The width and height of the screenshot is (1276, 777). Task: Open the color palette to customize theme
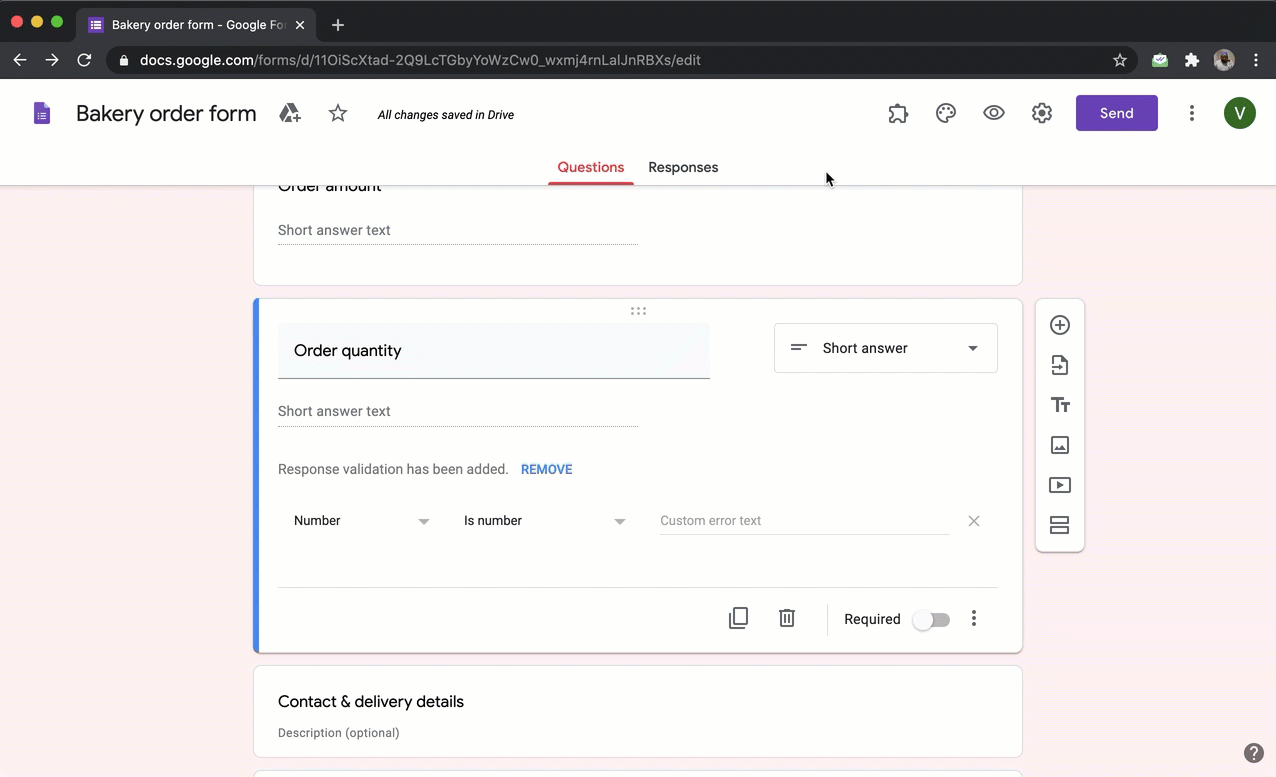tap(945, 113)
